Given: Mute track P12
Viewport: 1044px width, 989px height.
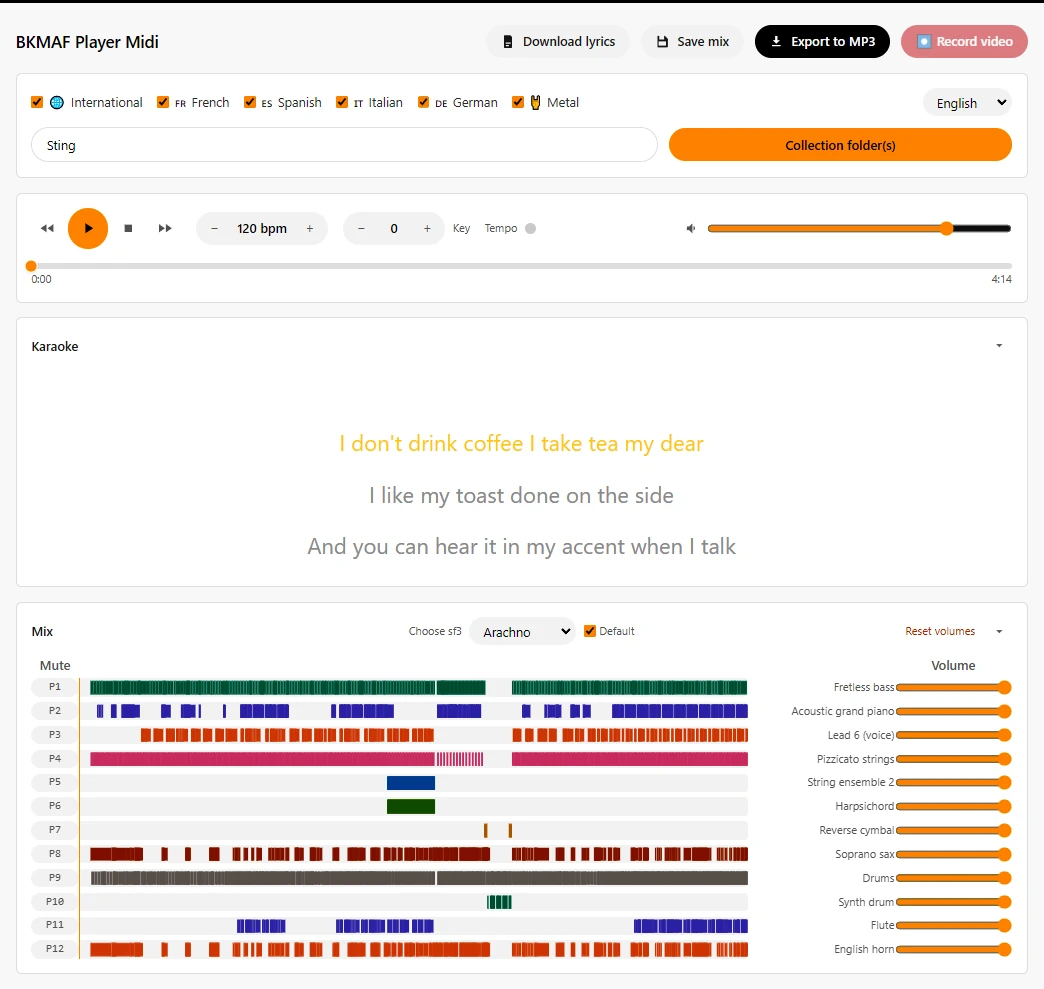Looking at the screenshot, I should coord(55,949).
